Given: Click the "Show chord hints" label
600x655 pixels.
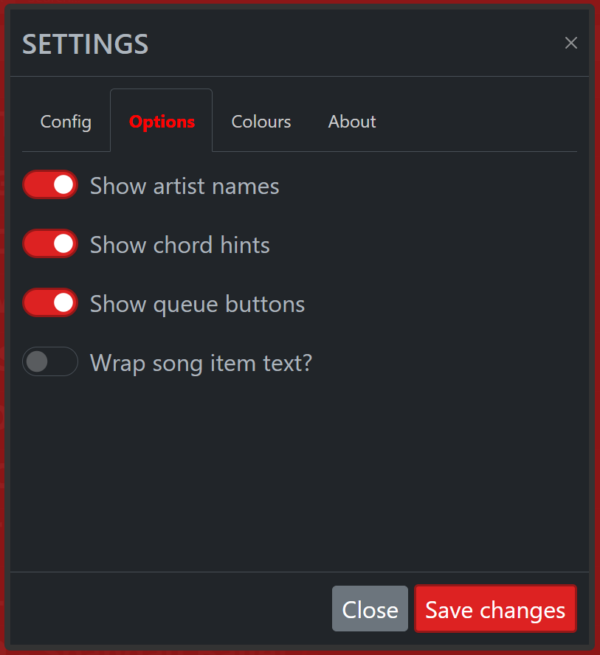Looking at the screenshot, I should tap(180, 244).
